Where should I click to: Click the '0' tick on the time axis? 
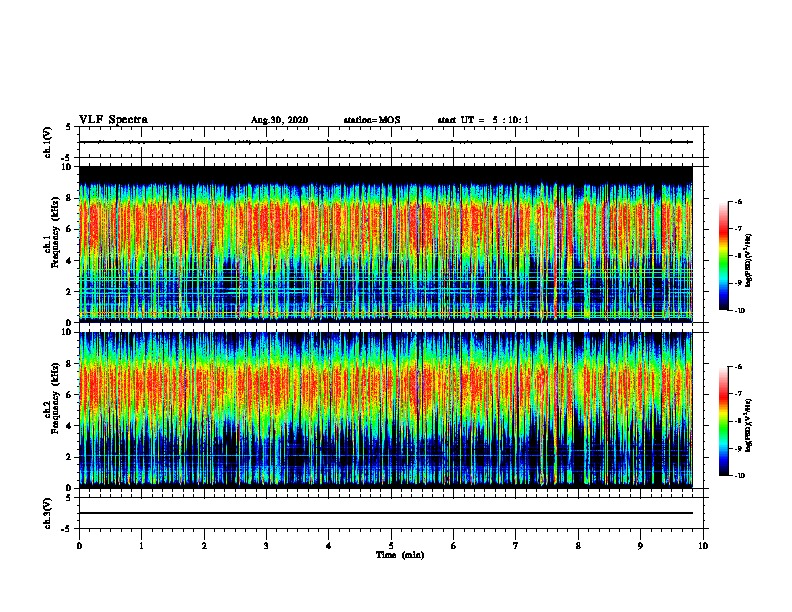[79, 546]
